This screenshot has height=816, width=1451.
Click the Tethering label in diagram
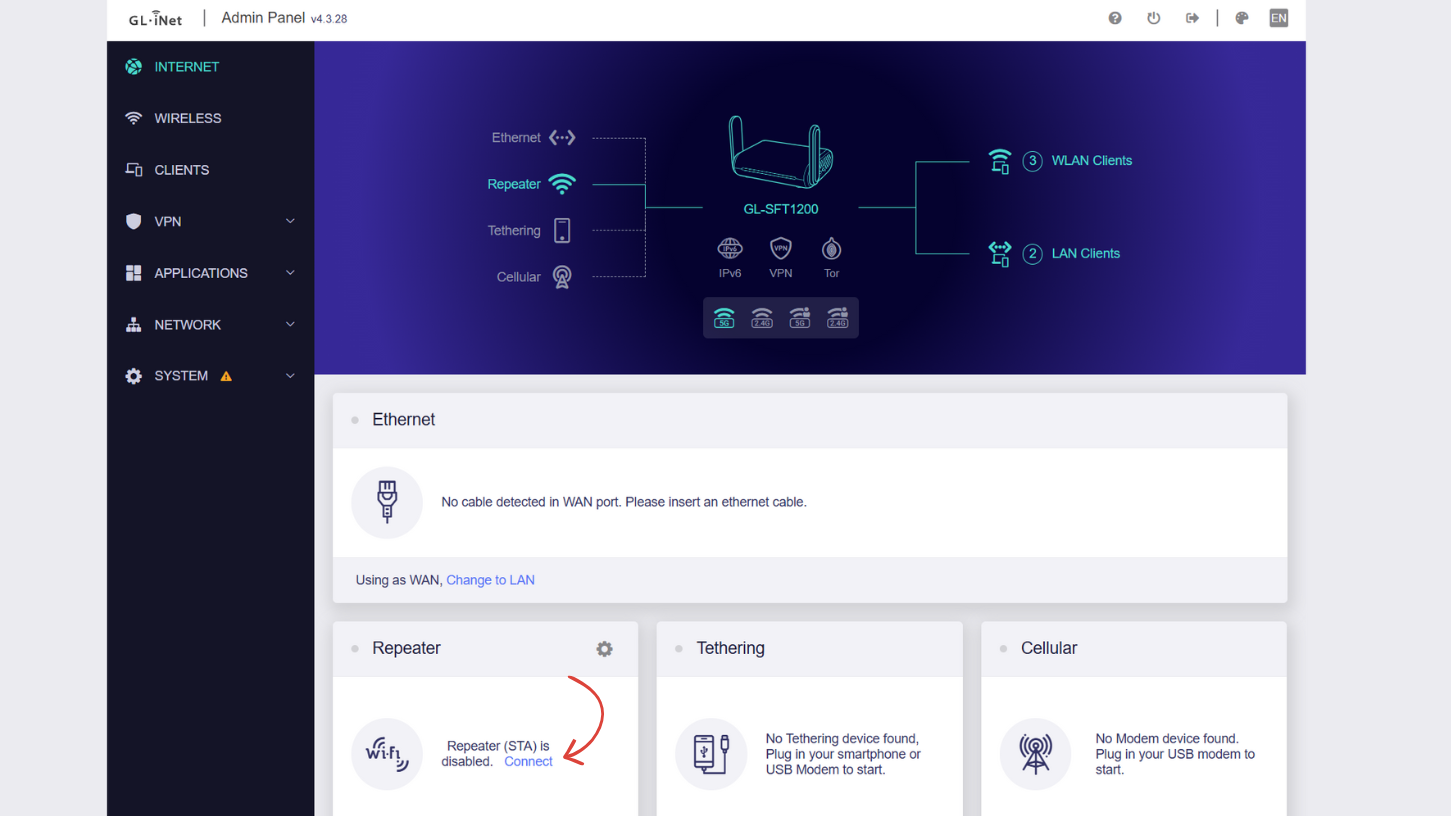click(x=514, y=231)
